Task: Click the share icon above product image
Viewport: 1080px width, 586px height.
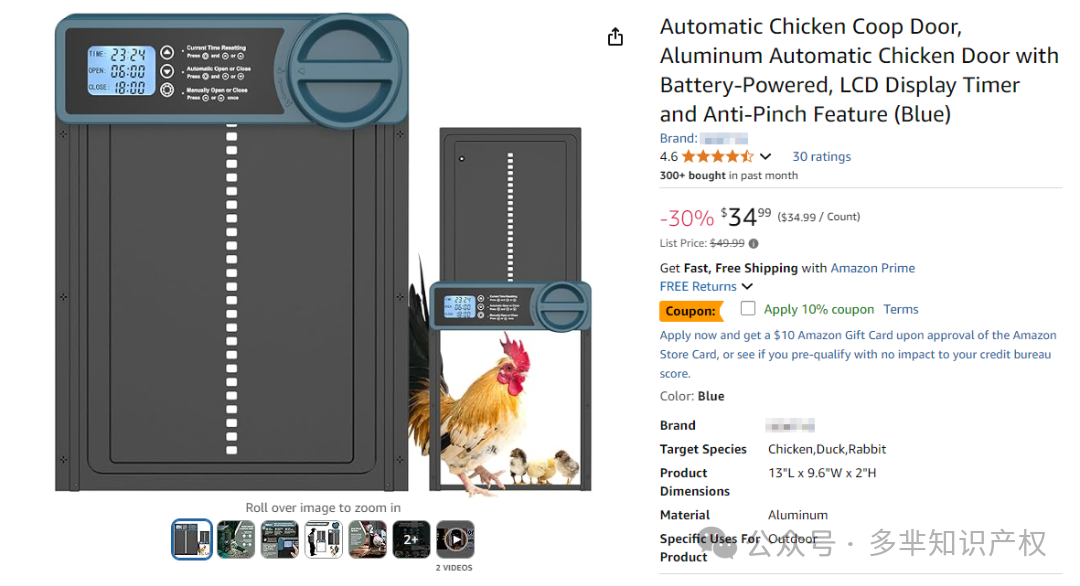Action: [615, 37]
